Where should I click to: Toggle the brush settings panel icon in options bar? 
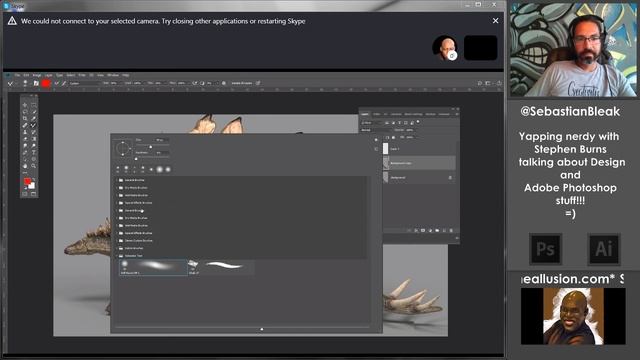coord(36,83)
